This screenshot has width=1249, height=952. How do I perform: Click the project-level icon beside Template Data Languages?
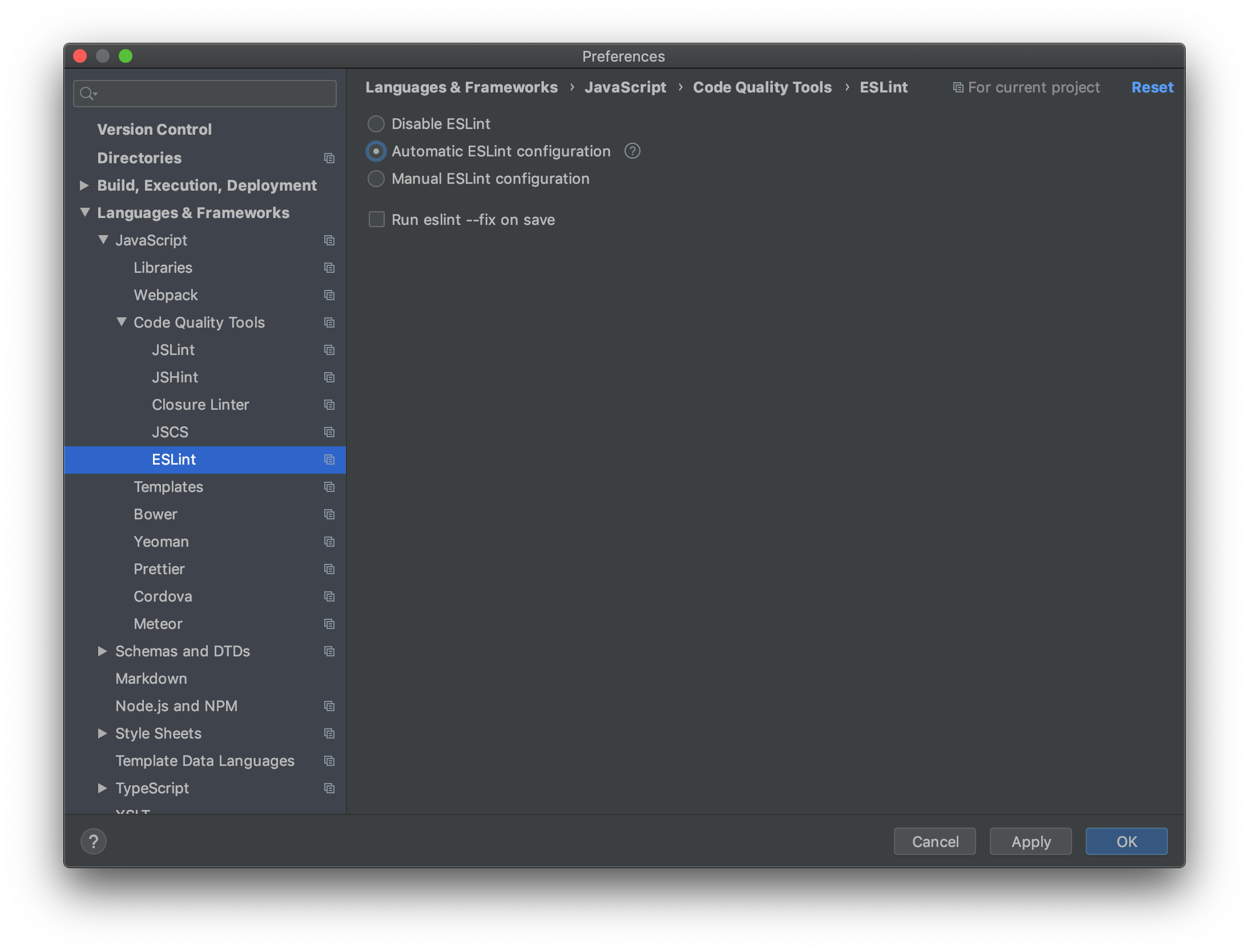[329, 761]
